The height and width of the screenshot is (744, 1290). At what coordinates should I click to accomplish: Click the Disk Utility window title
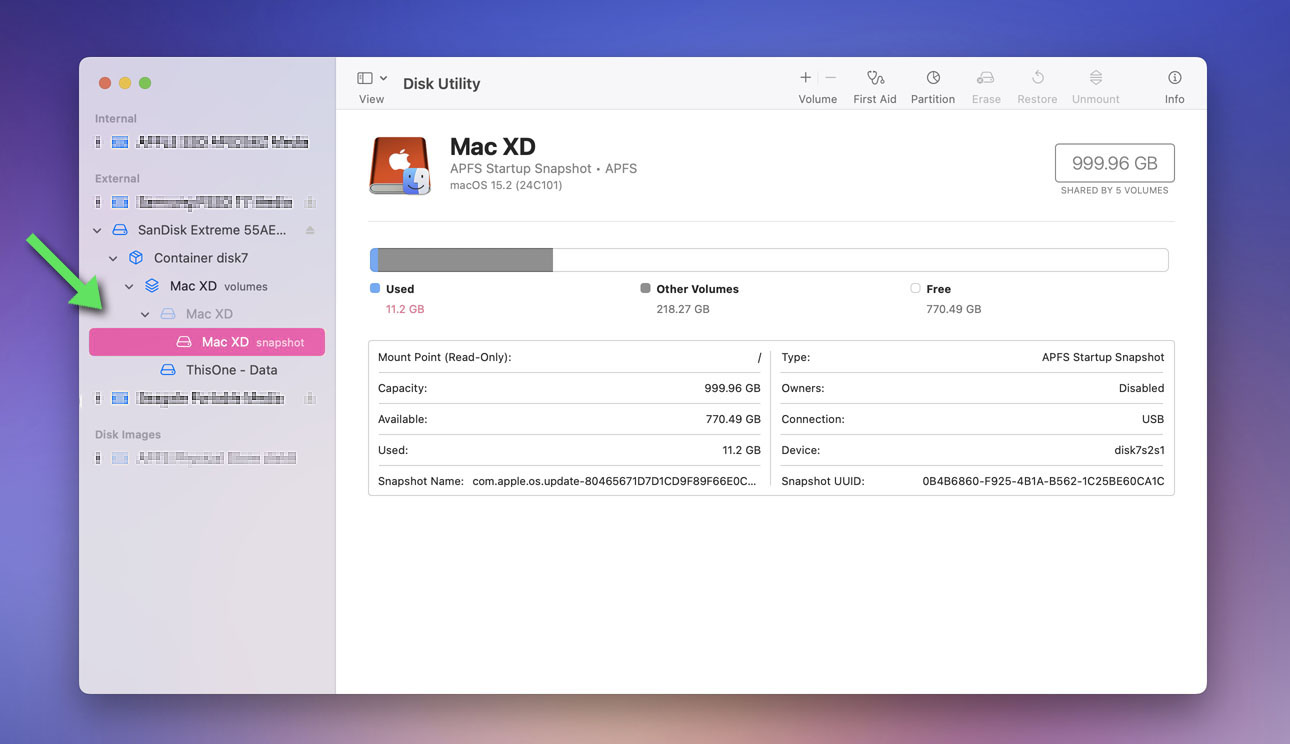[442, 84]
